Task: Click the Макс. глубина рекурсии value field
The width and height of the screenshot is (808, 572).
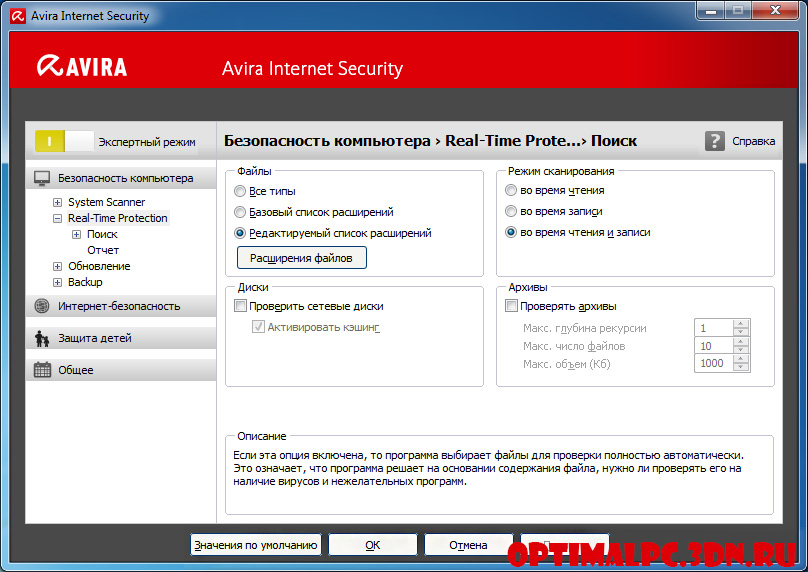Action: [714, 328]
